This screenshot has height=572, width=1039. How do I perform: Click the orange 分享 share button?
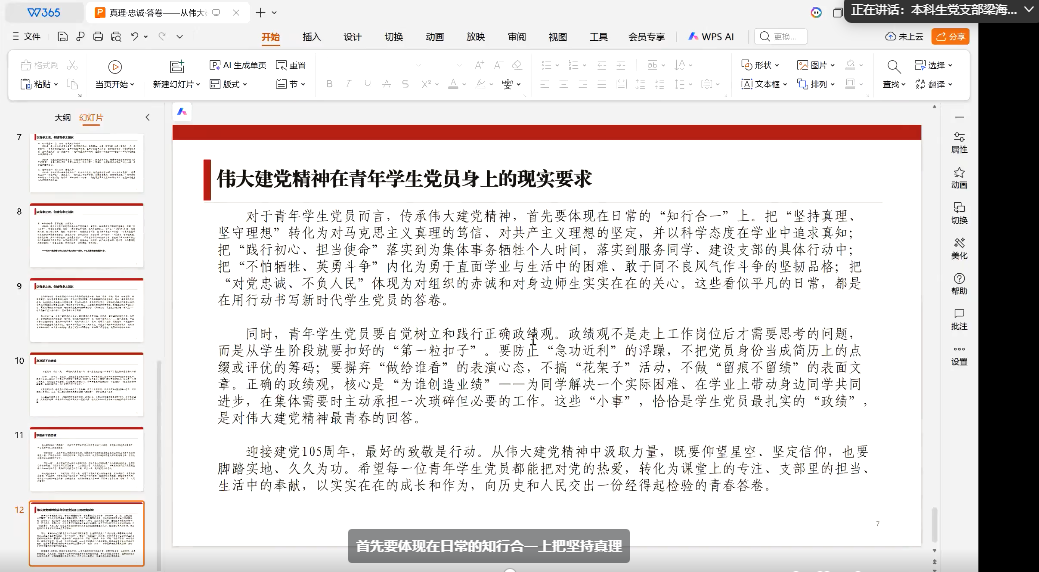[x=950, y=37]
